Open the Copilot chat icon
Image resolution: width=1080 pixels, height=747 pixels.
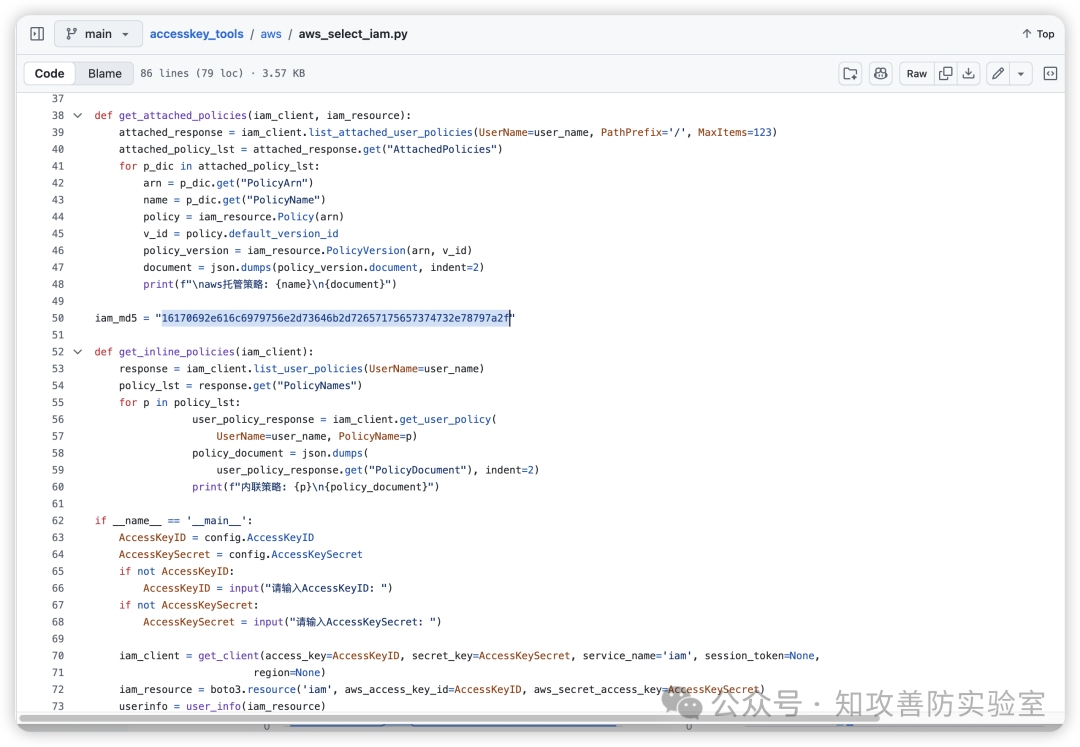click(x=880, y=74)
